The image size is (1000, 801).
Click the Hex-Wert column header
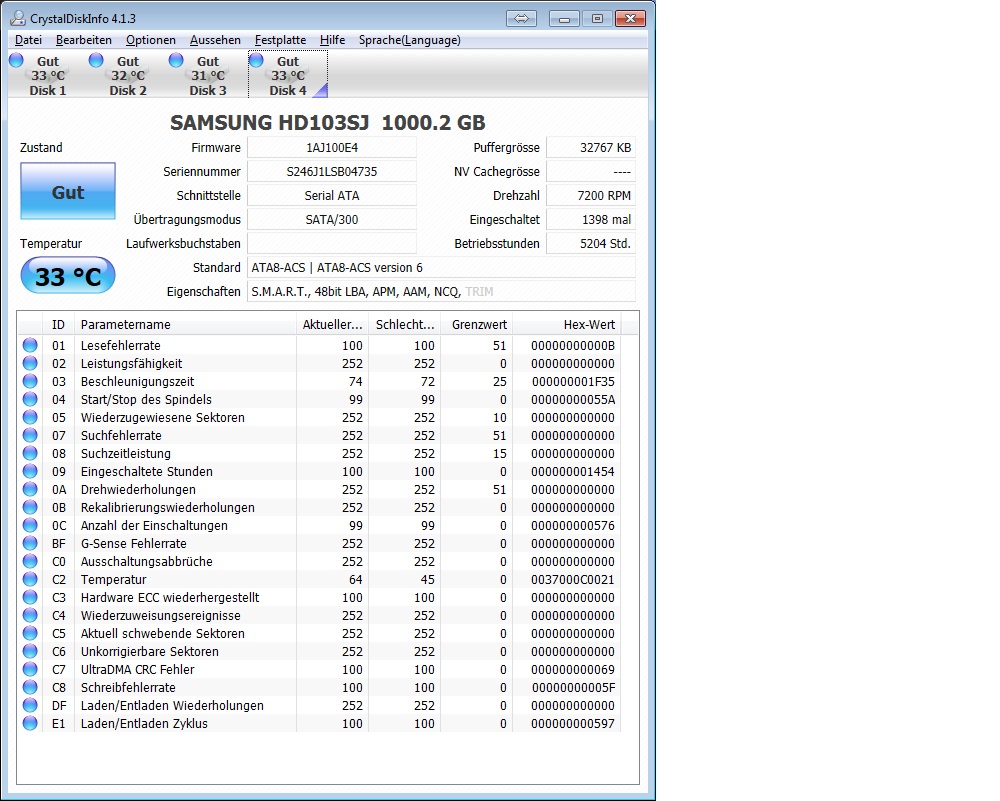pos(567,324)
